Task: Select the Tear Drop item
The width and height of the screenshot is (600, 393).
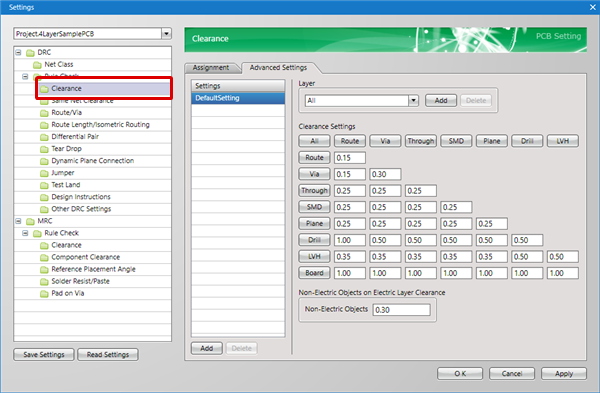Action: tap(67, 149)
